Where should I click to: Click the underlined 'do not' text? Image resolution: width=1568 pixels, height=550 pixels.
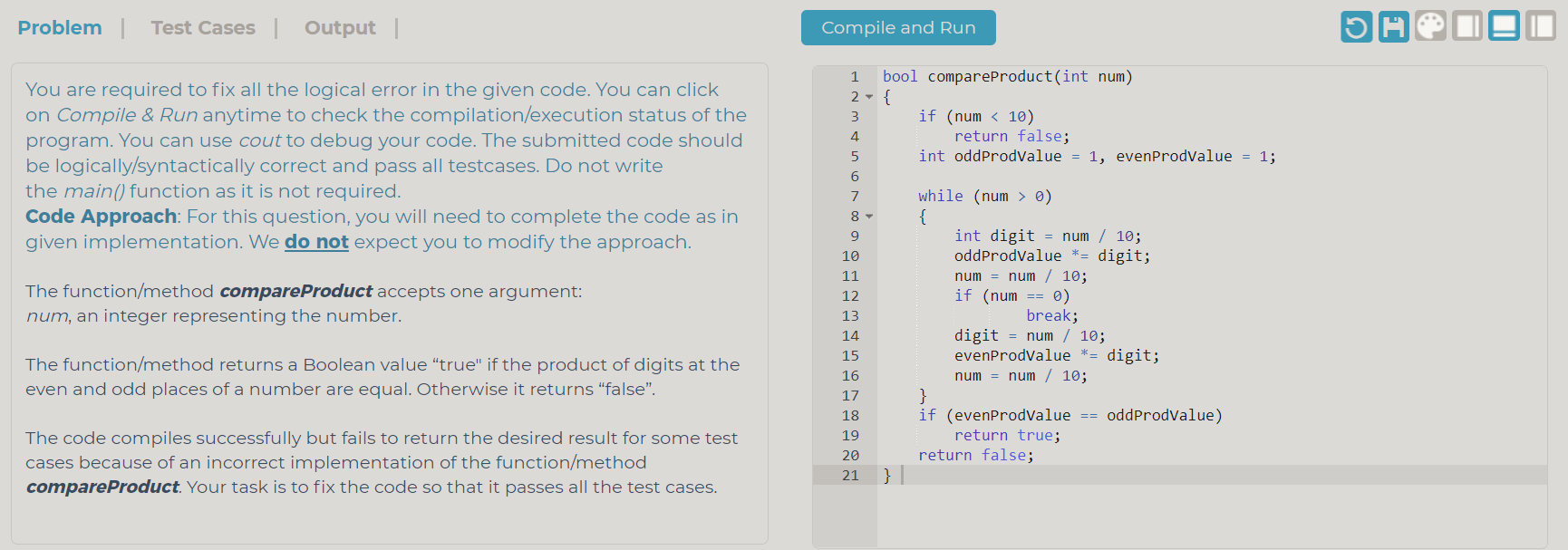(x=316, y=242)
